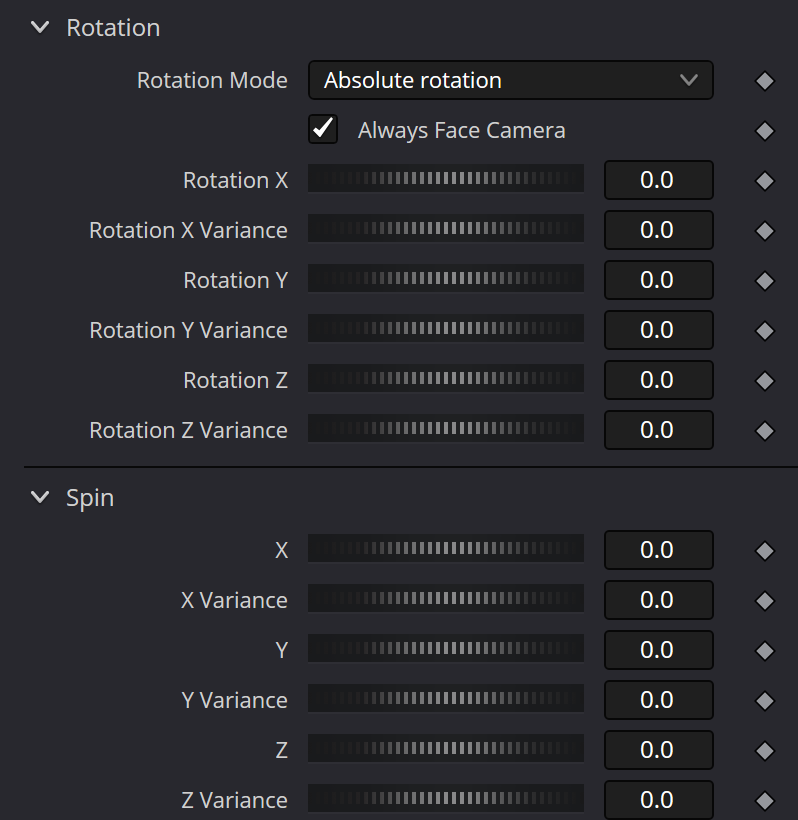Click Spin Y Variance value field

pos(659,700)
